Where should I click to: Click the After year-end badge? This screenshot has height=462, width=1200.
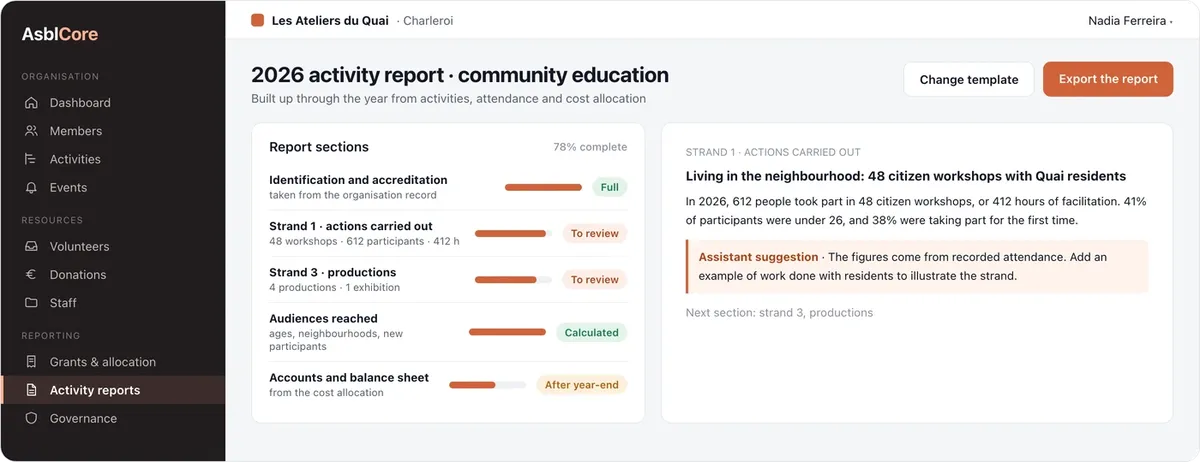tap(581, 384)
